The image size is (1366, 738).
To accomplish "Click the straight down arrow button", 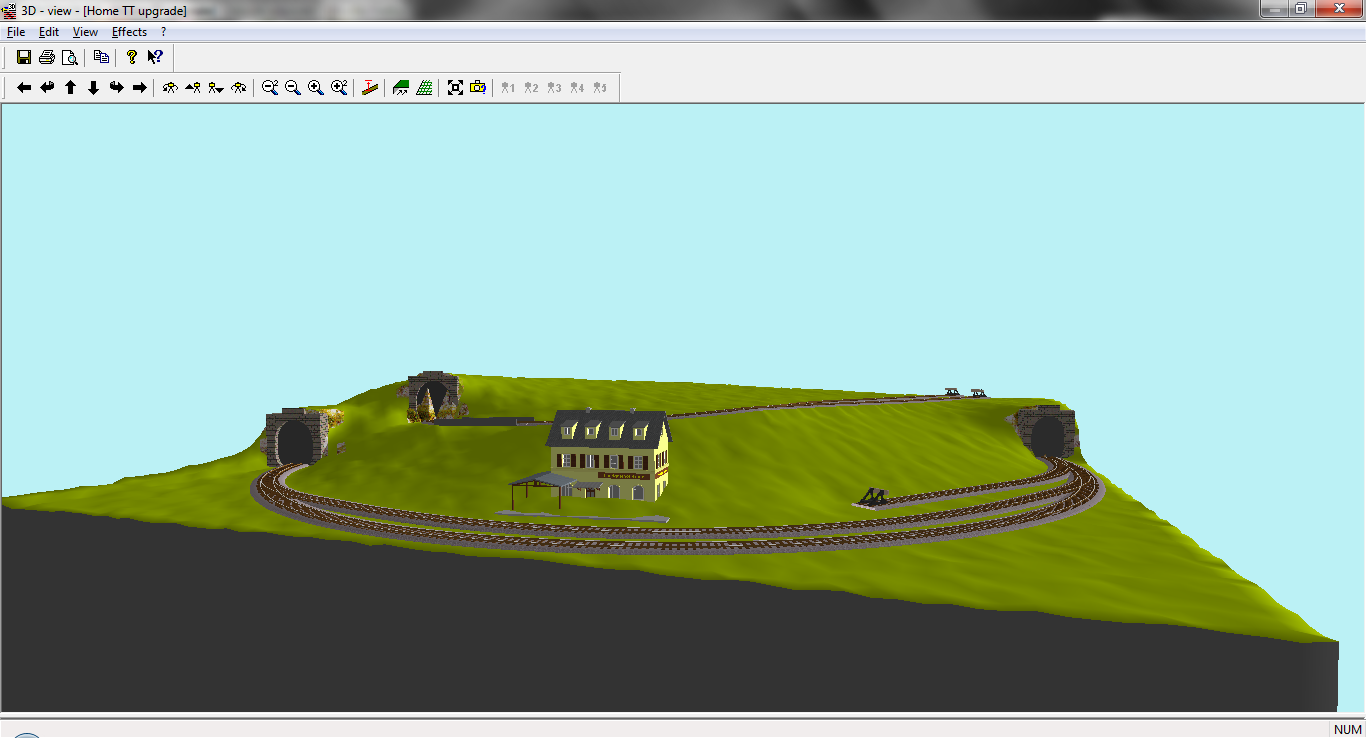I will point(93,88).
